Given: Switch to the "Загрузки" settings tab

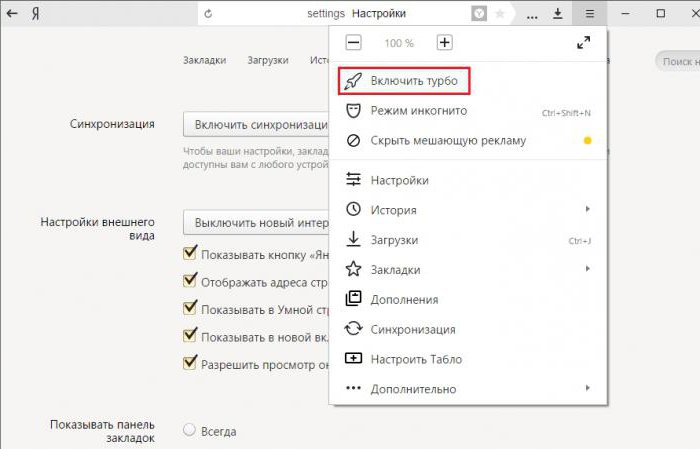Looking at the screenshot, I should pos(268,60).
